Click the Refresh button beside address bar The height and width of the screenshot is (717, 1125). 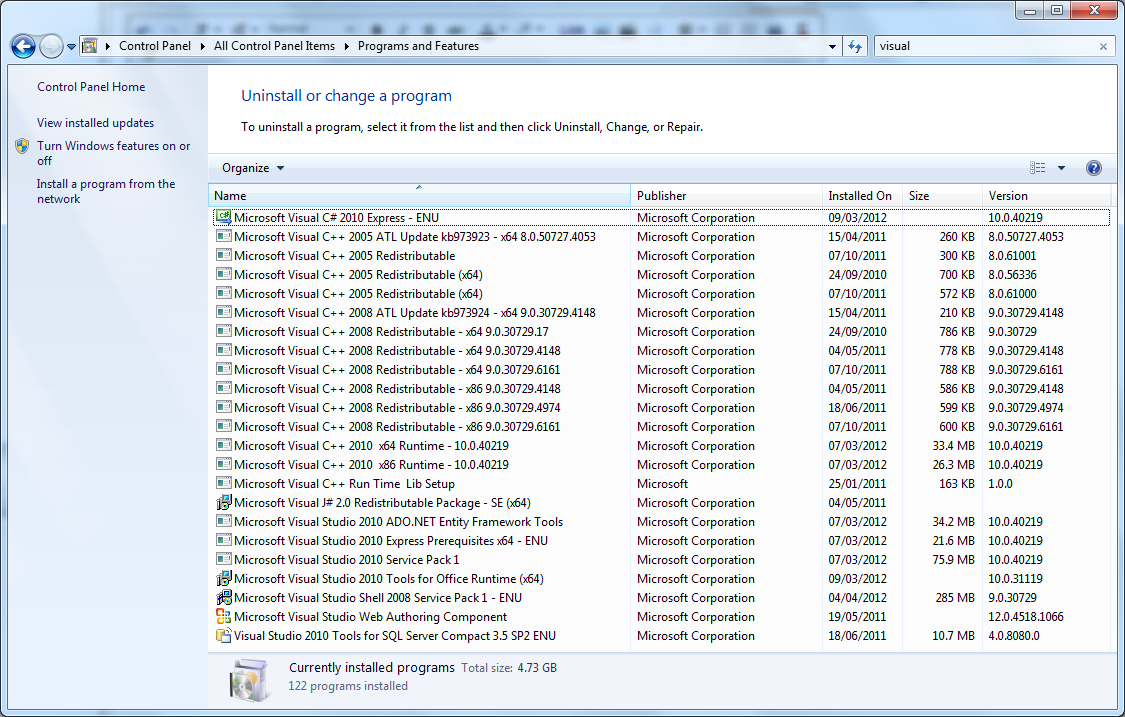[855, 47]
